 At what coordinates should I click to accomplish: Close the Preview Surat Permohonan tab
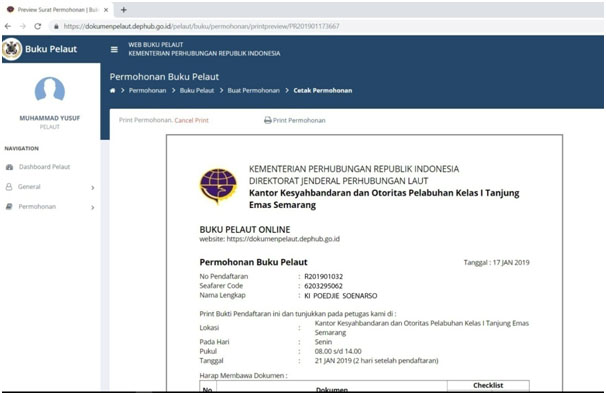106,10
